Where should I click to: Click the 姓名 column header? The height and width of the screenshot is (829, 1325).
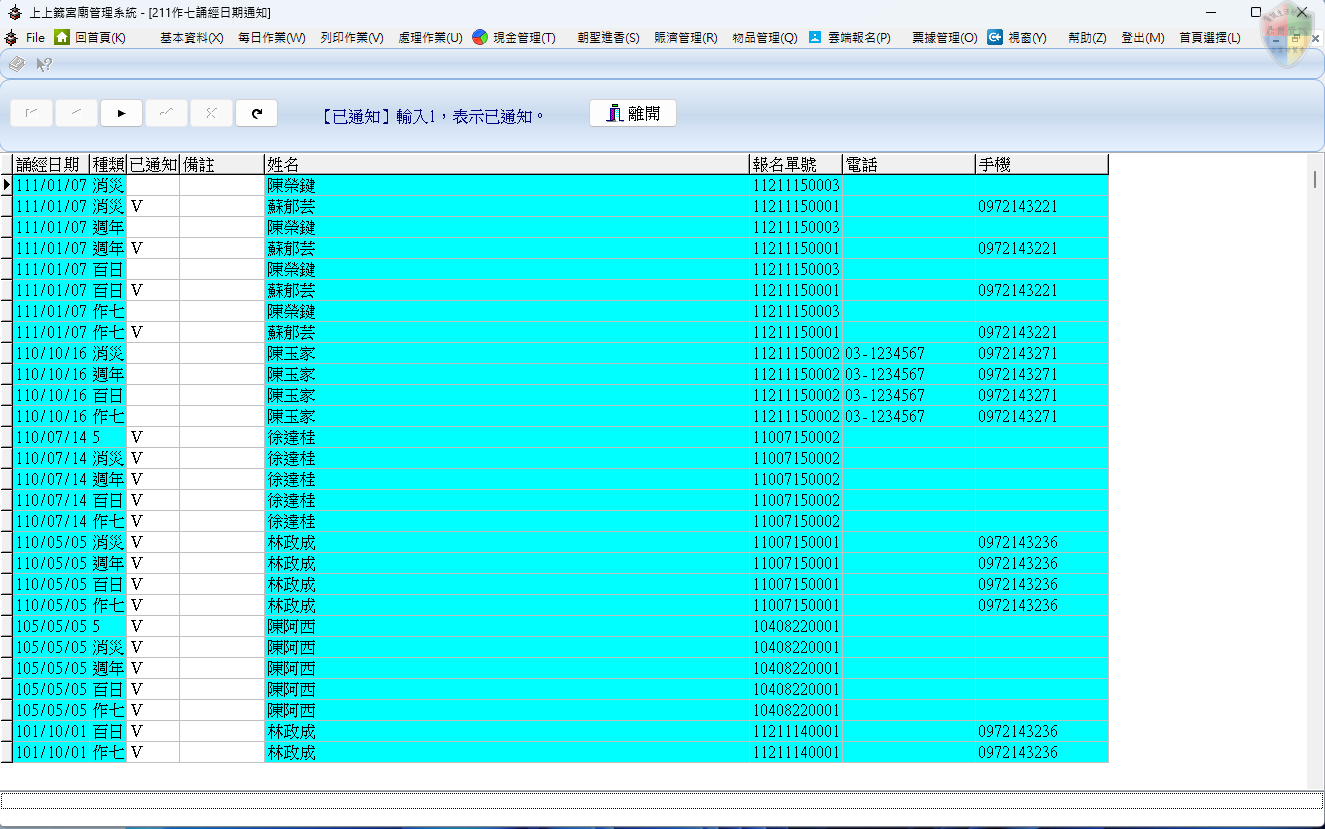506,164
